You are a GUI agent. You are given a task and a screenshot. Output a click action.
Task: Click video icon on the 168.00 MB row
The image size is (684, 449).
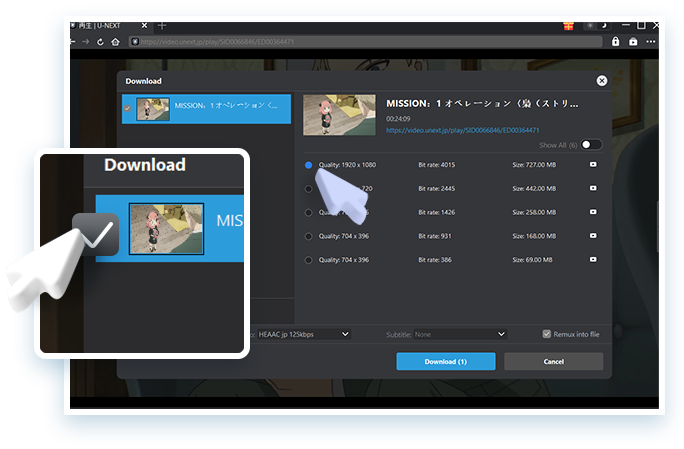click(x=593, y=236)
